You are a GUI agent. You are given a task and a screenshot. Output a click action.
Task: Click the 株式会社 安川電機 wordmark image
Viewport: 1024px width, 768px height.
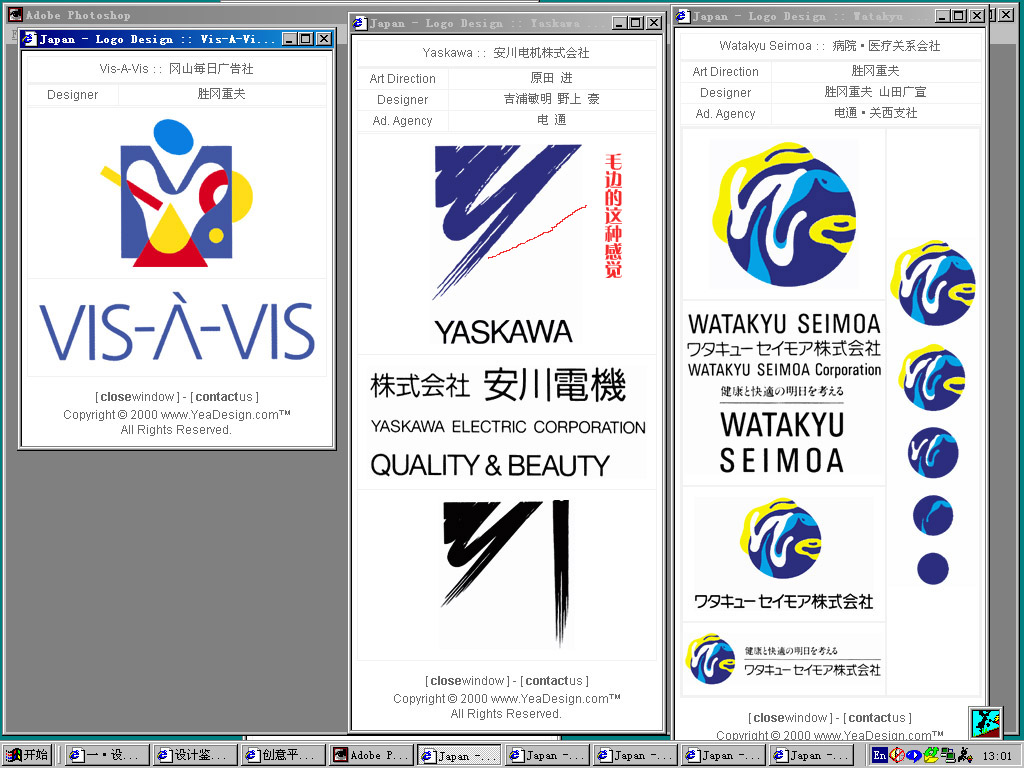(498, 385)
